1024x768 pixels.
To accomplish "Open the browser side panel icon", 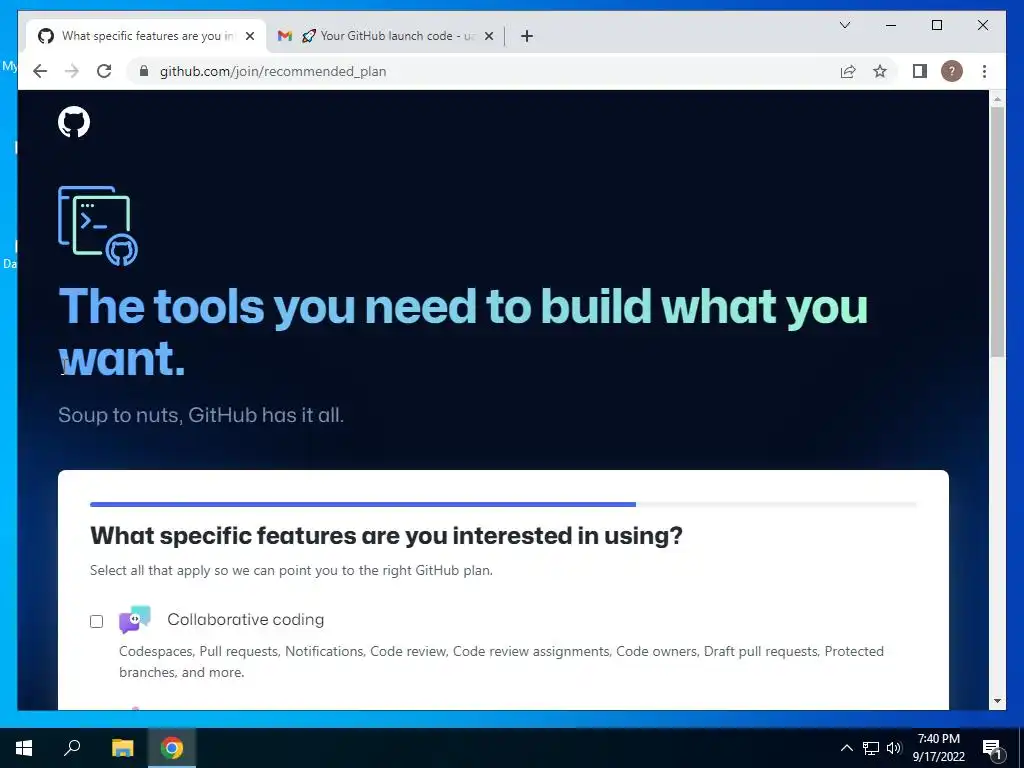I will (920, 71).
